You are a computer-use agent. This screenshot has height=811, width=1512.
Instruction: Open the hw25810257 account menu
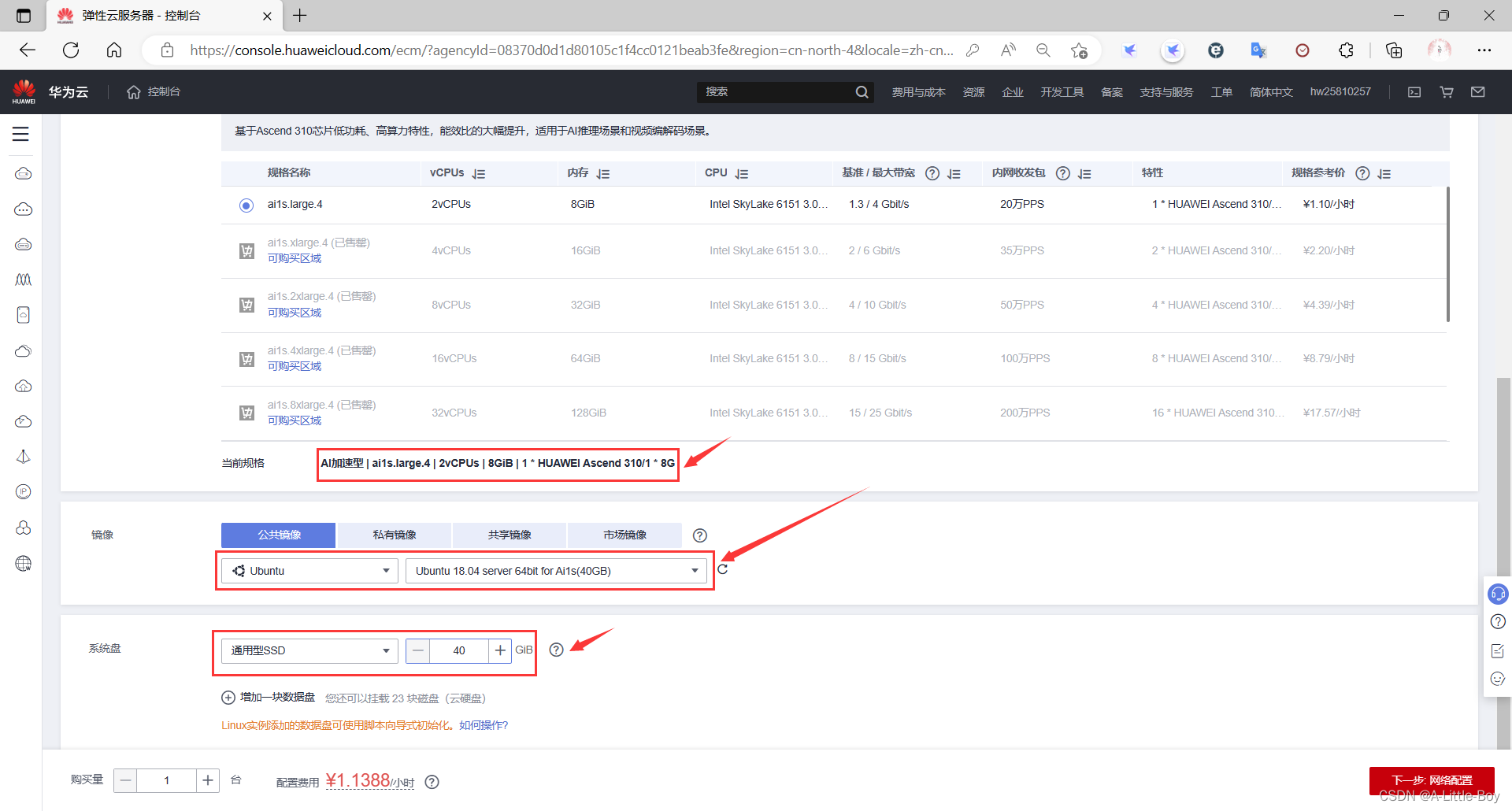click(1340, 92)
